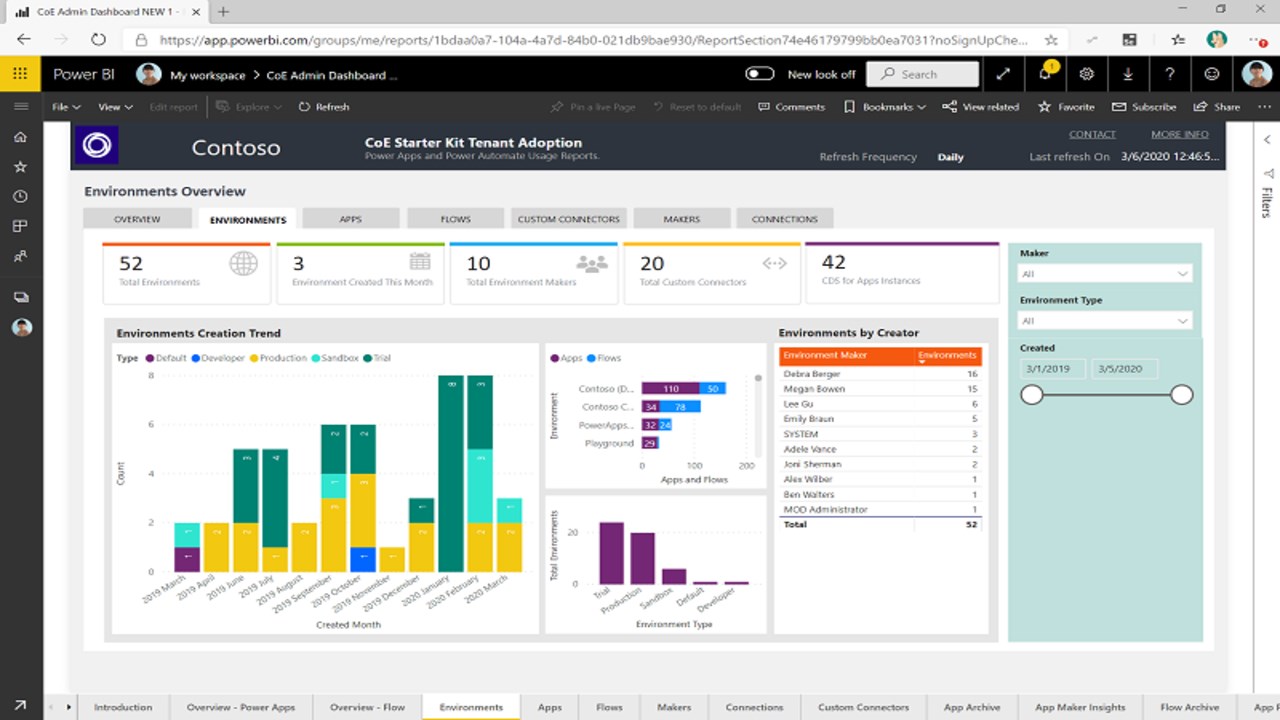
Task: Select the MAKERS report tab button
Action: (x=681, y=219)
